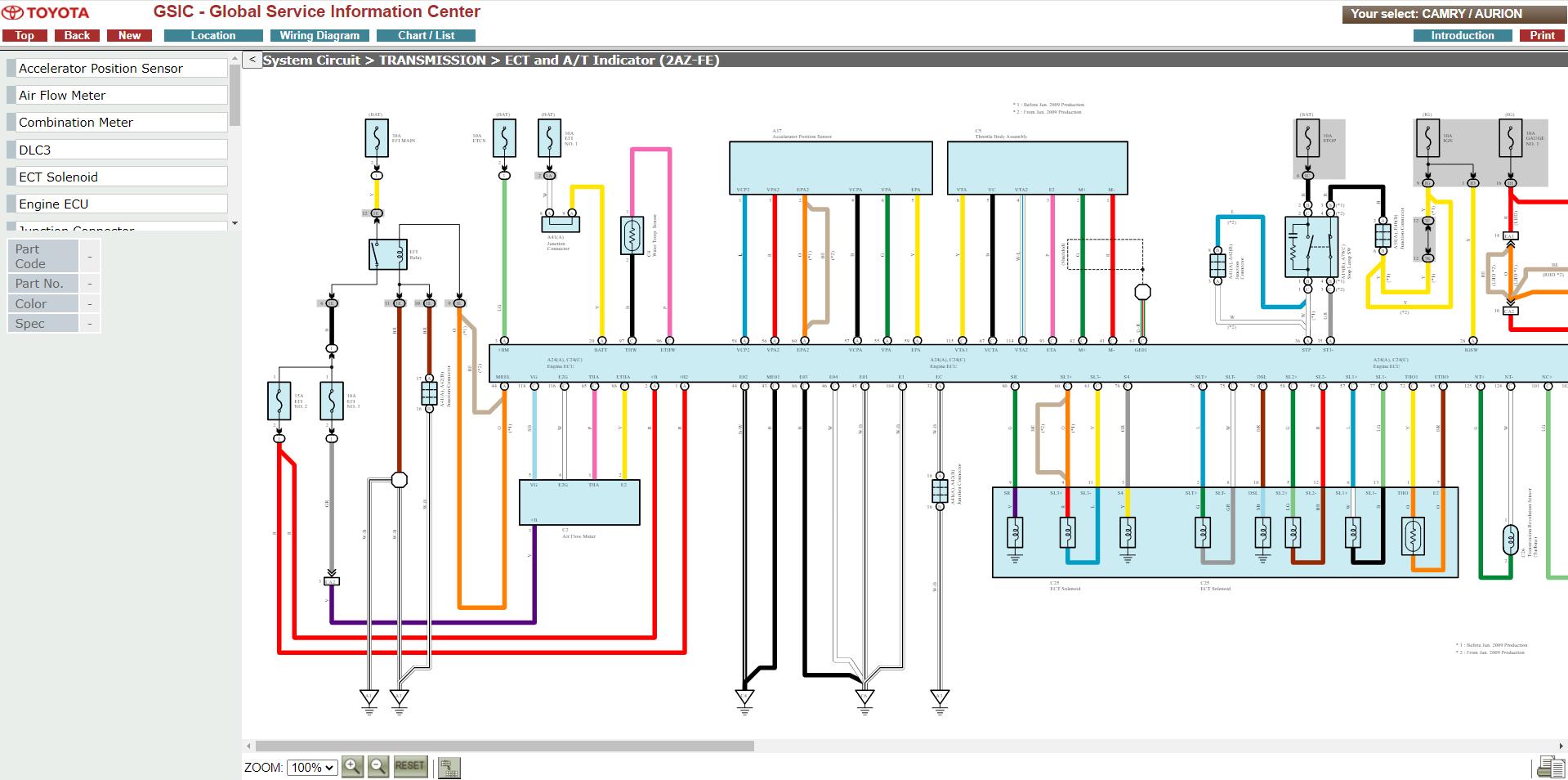Click the horizontal scrollbar left arrow

(x=248, y=746)
